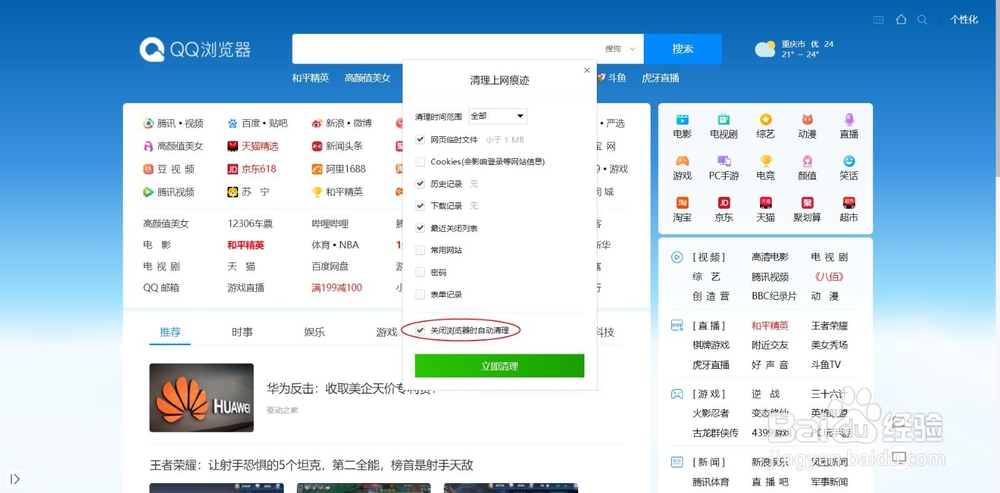Check the 表单记录 checkbox

tap(420, 294)
